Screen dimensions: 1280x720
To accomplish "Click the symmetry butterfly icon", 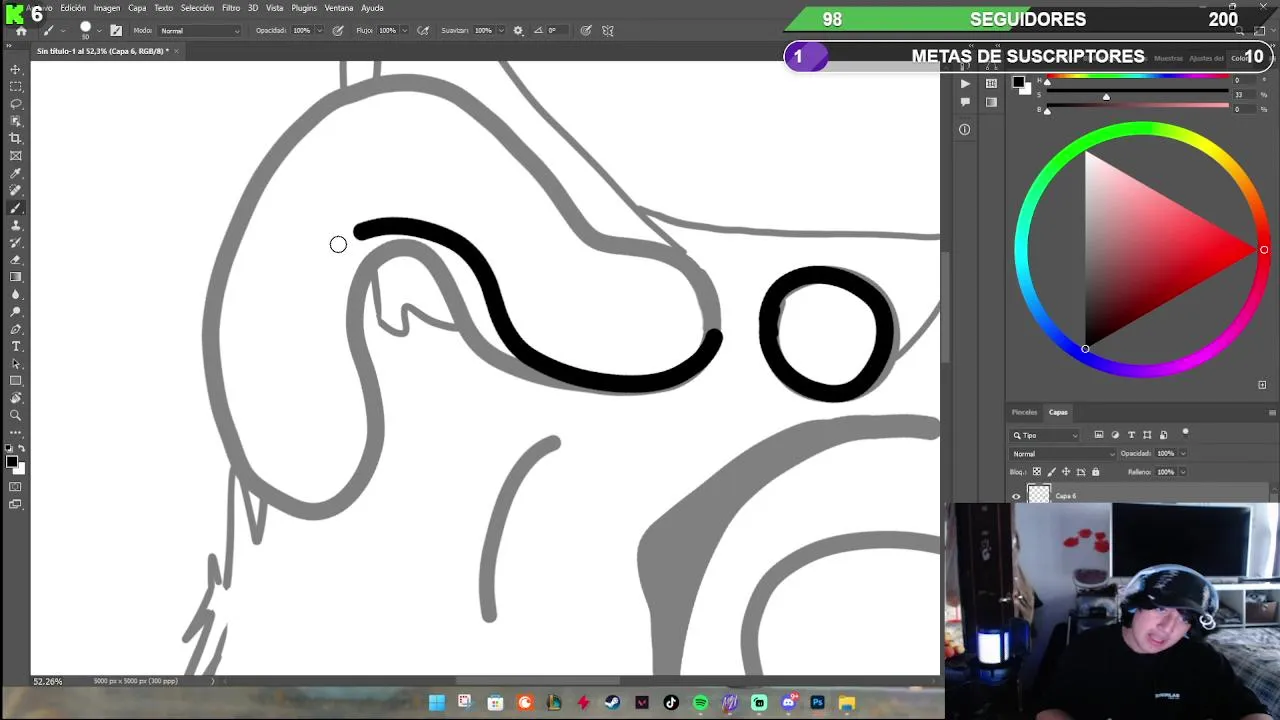I will tap(608, 31).
